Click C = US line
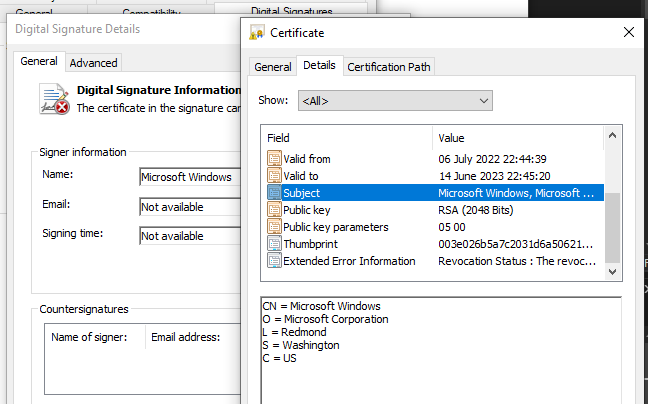 coord(279,358)
